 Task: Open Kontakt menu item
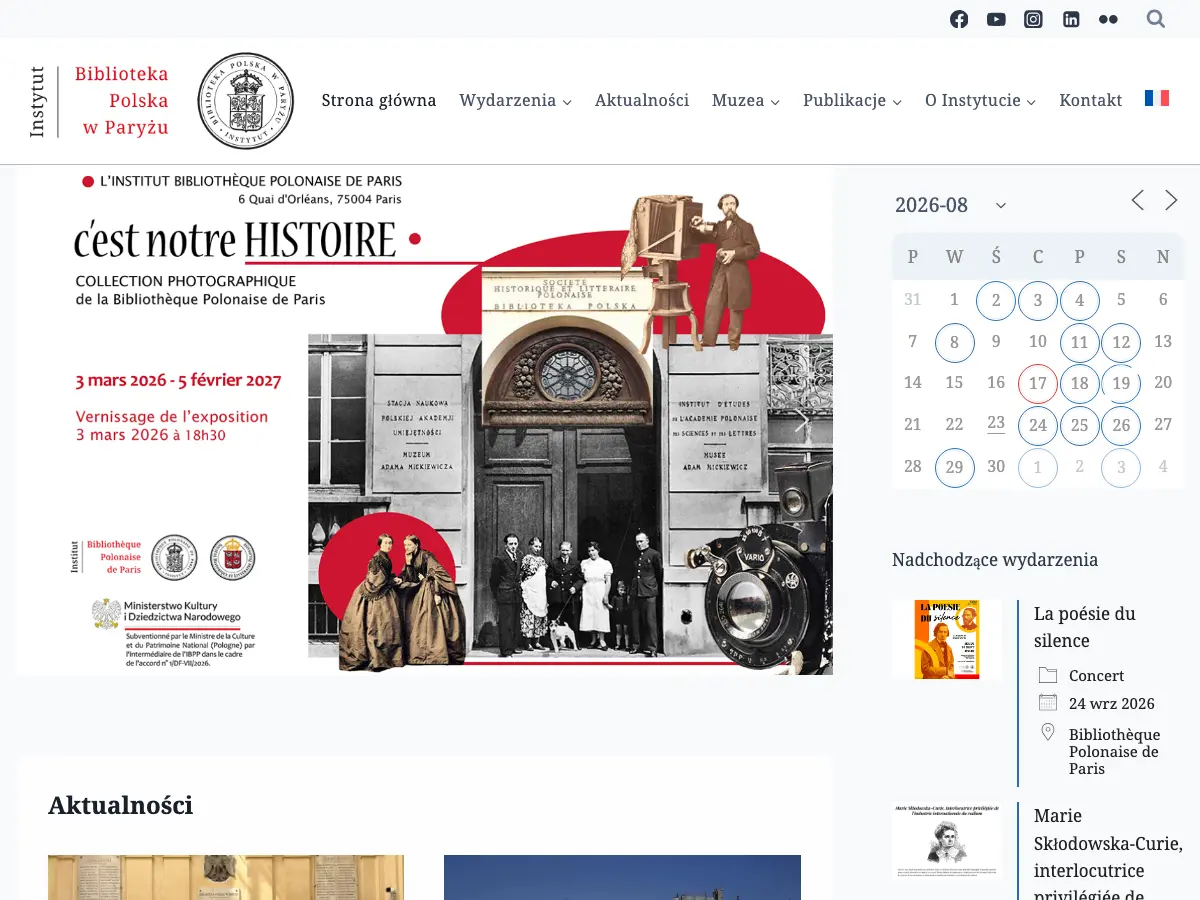(1091, 100)
